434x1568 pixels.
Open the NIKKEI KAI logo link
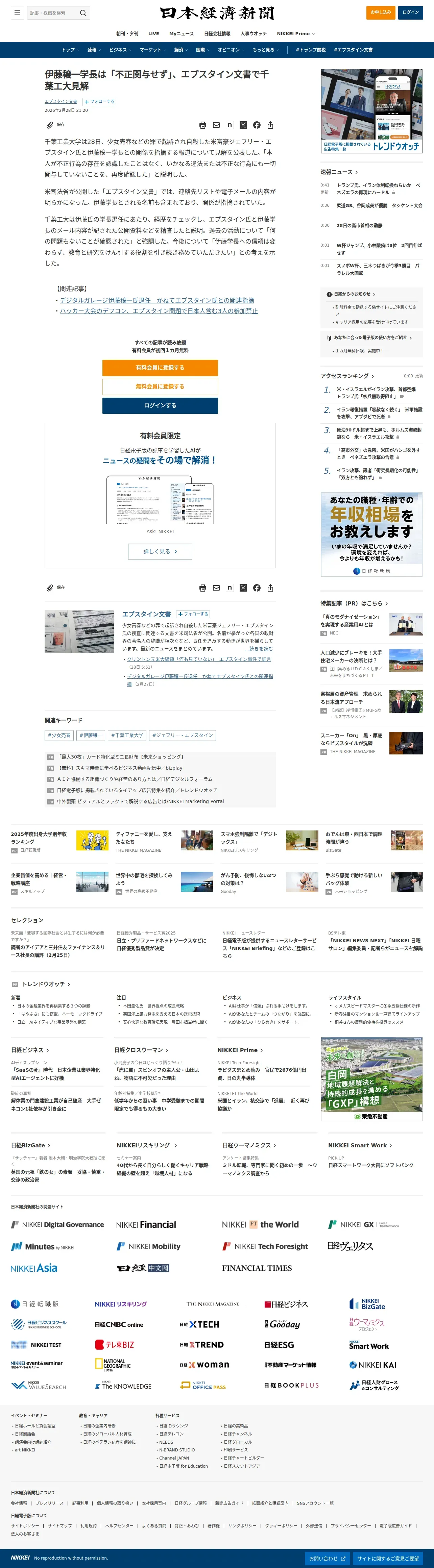[372, 1365]
